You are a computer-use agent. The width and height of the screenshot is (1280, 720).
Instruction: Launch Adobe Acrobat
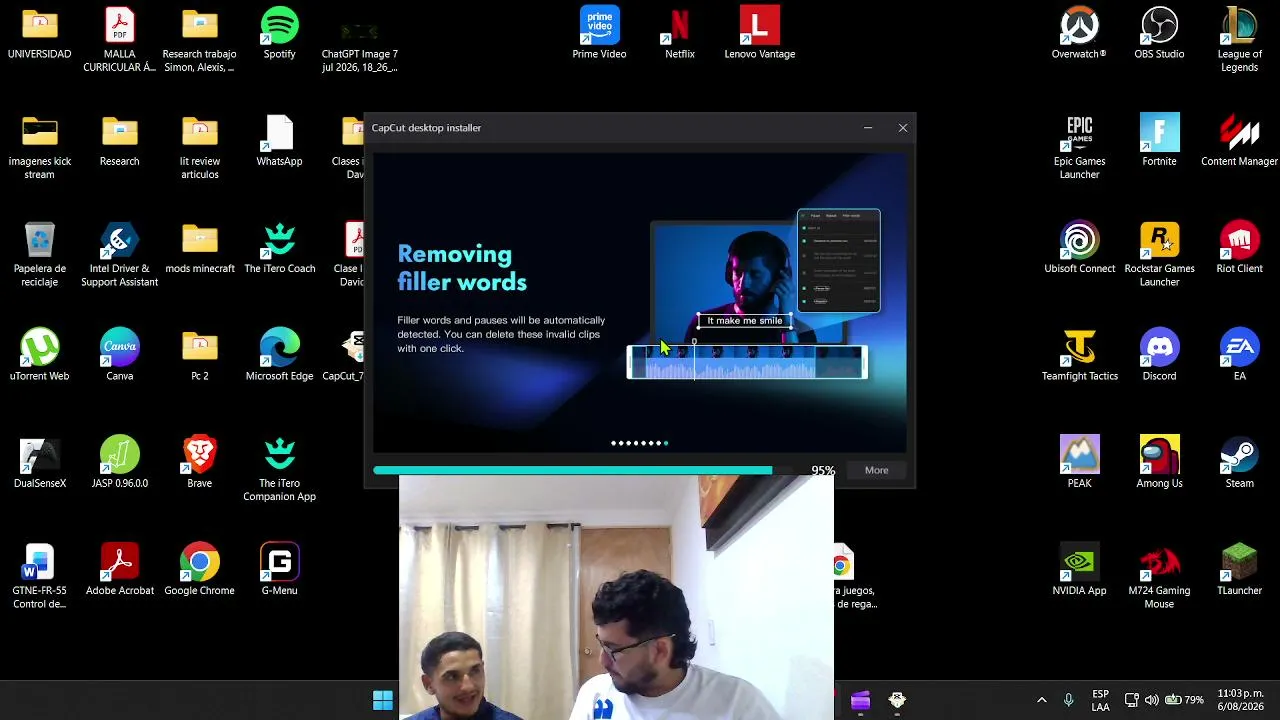pyautogui.click(x=120, y=570)
